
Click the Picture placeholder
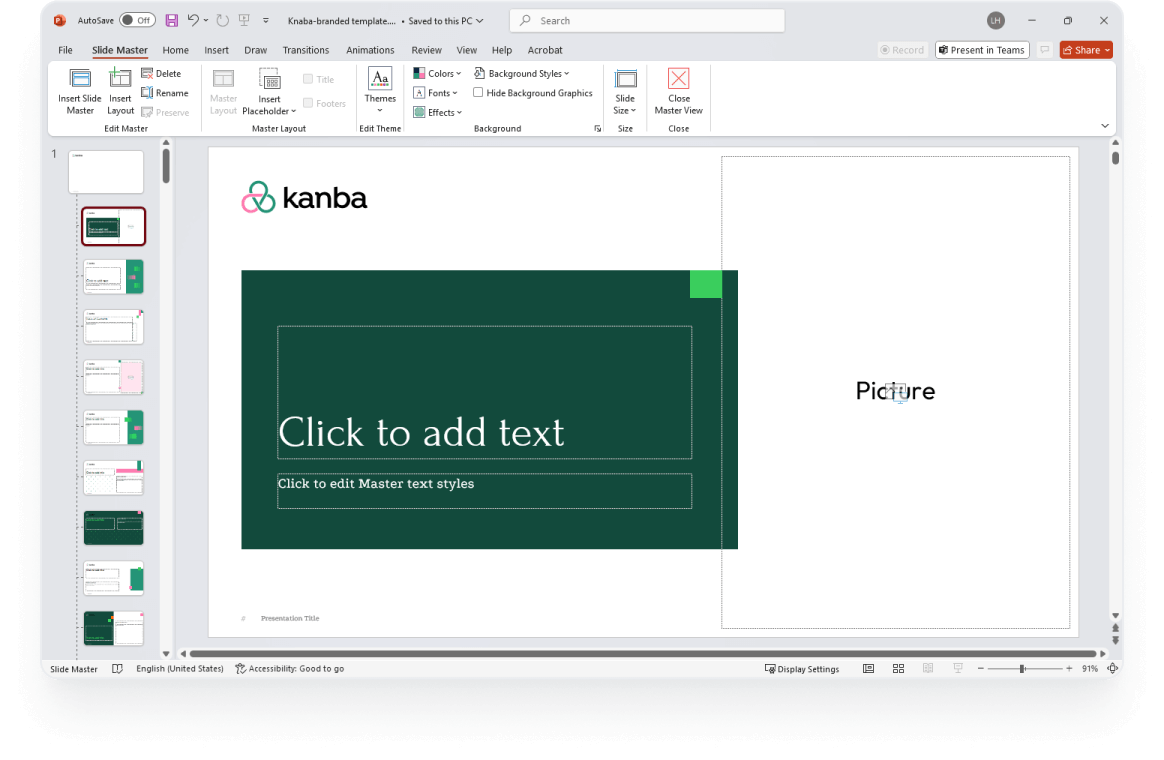coord(895,391)
